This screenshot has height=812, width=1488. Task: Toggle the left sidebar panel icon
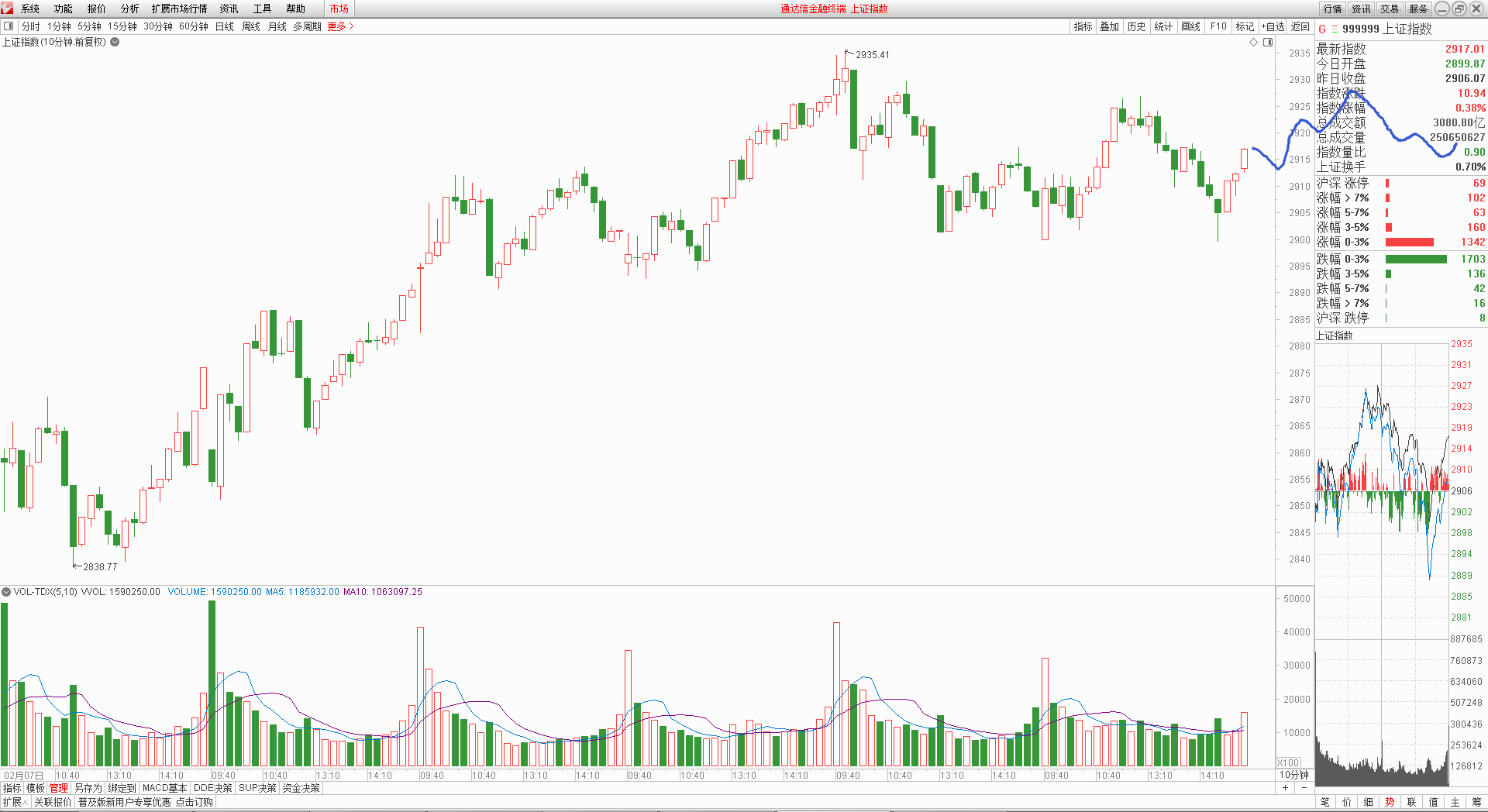(9, 26)
